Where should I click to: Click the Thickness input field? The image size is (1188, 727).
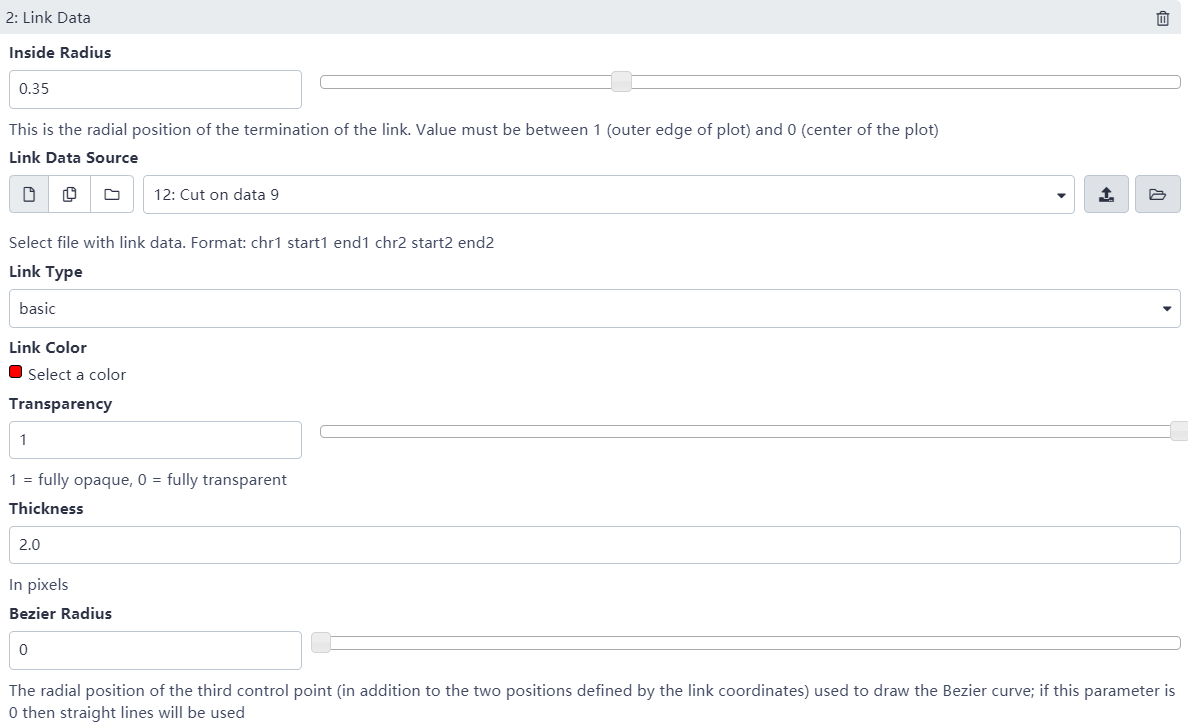pos(594,545)
